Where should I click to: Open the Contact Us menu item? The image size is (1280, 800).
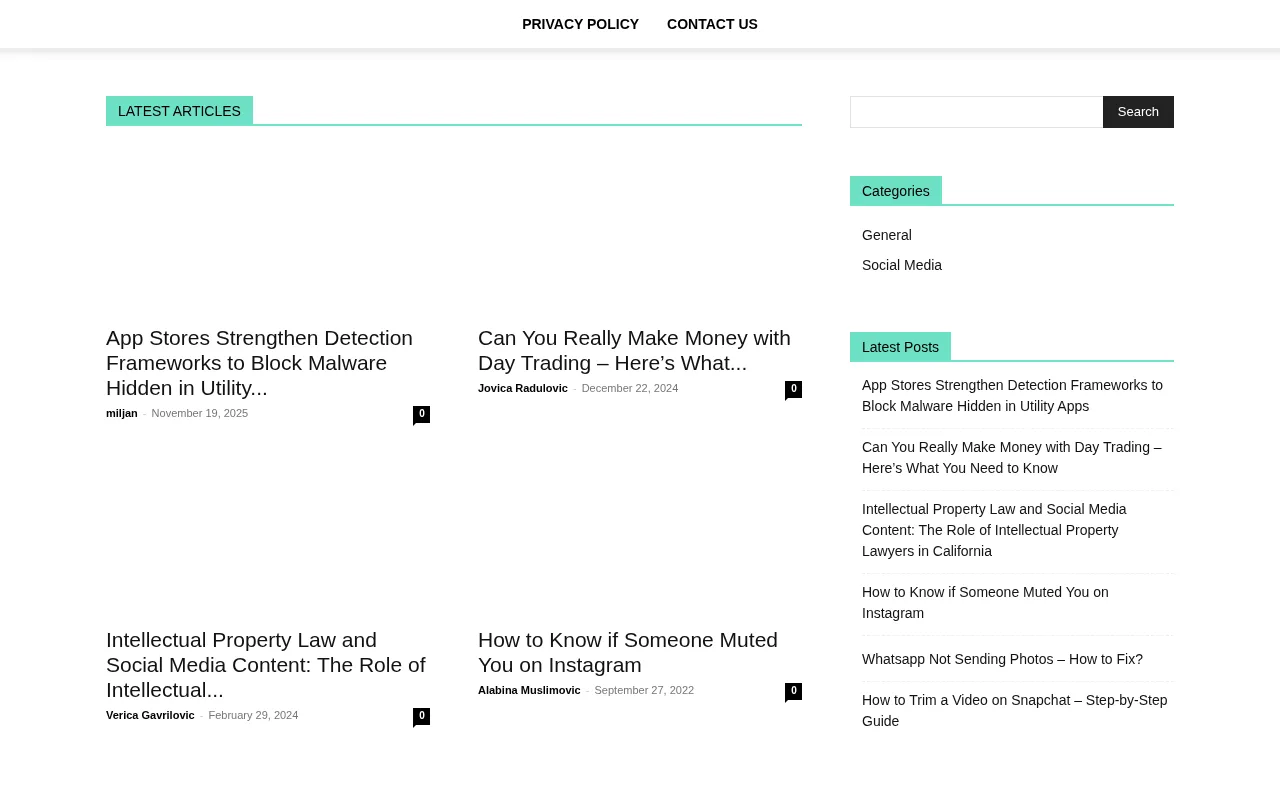712,24
